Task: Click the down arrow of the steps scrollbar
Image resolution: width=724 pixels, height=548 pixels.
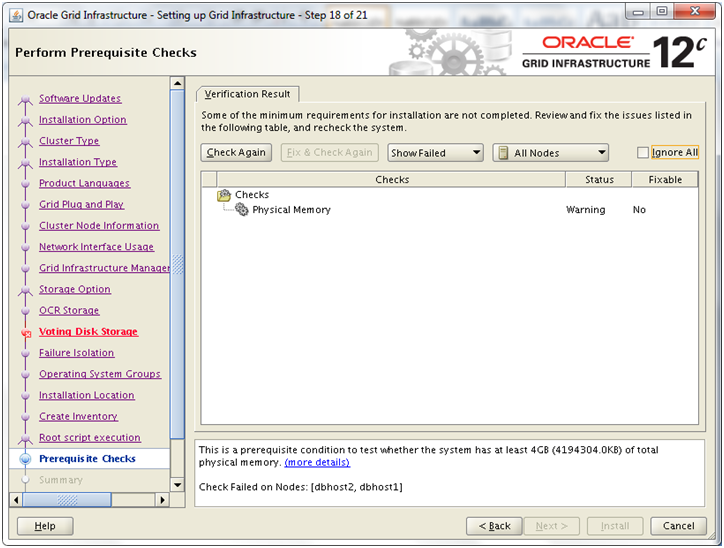Action: point(177,485)
